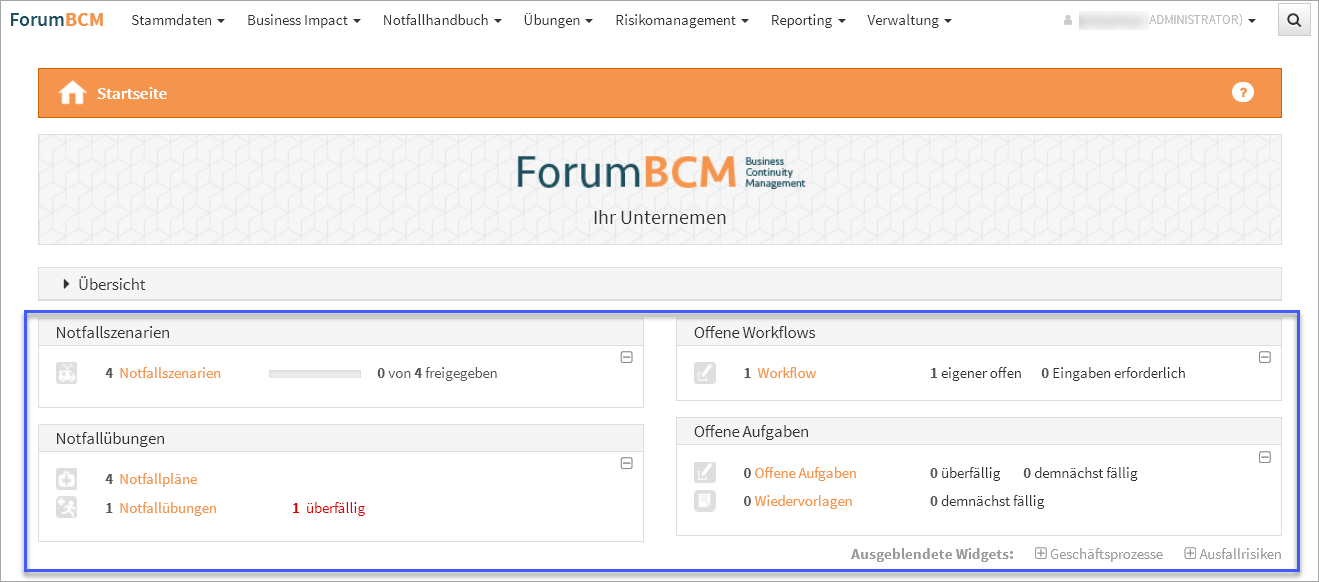
Task: Open the Business Impact dropdown menu
Action: click(x=304, y=20)
